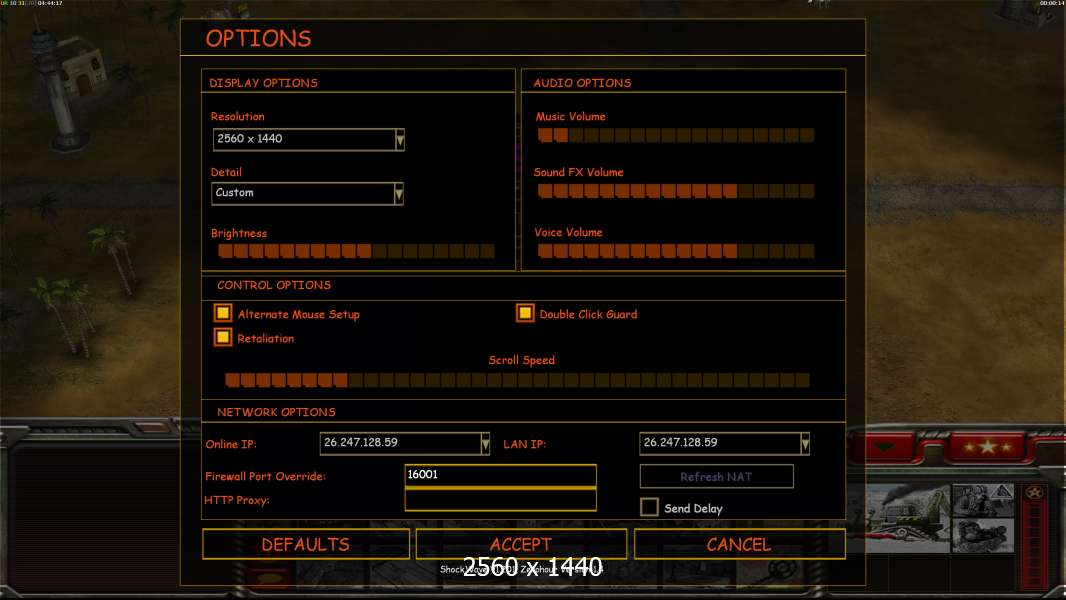Click the DISPLAY OPTIONS section header
1066x600 pixels.
click(x=263, y=83)
